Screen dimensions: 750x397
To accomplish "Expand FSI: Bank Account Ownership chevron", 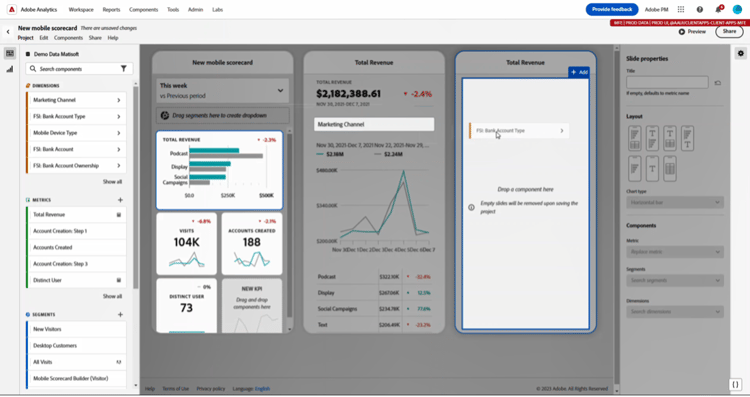I will [x=119, y=165].
